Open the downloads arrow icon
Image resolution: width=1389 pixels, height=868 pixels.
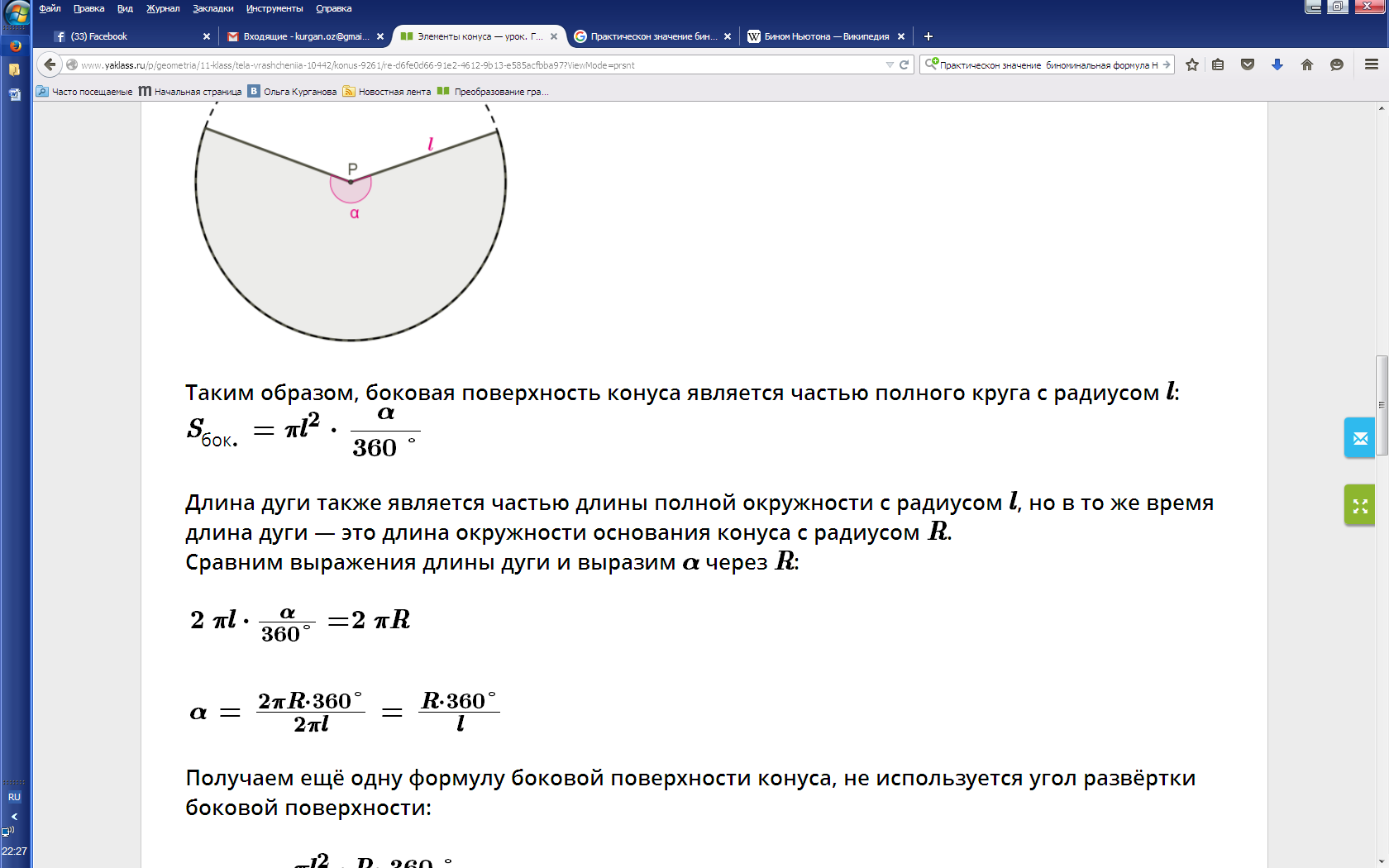(1277, 64)
